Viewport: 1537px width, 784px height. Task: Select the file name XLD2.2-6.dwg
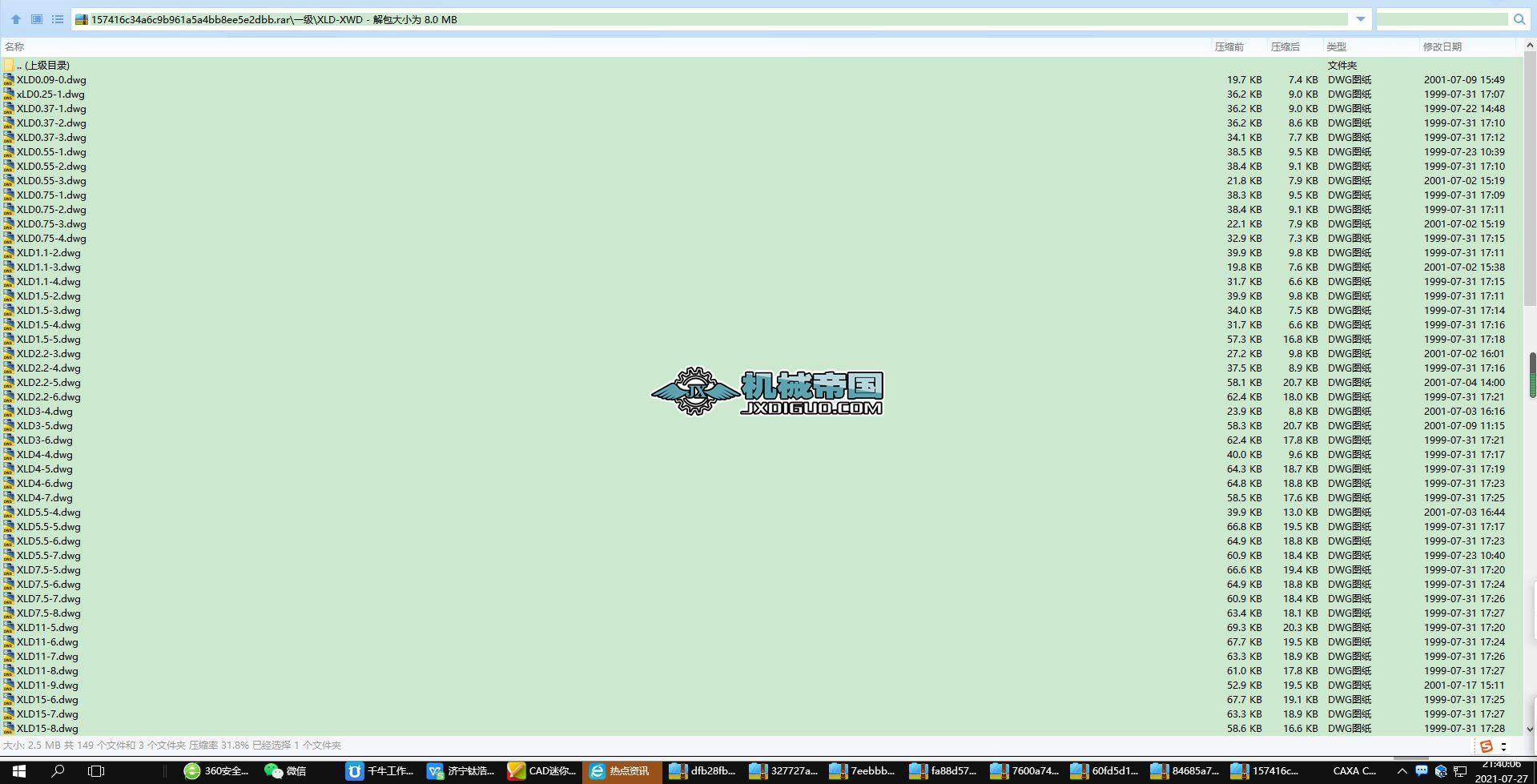tap(49, 396)
